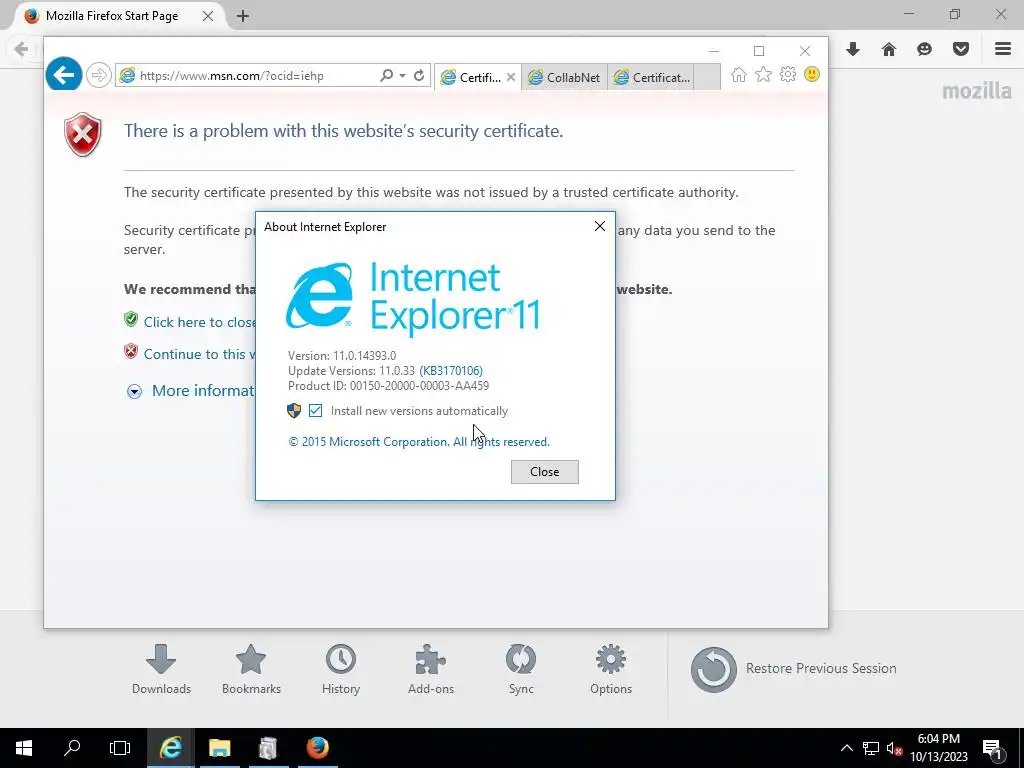Open IE Favorites star icon
Image resolution: width=1024 pixels, height=768 pixels.
pyautogui.click(x=763, y=75)
